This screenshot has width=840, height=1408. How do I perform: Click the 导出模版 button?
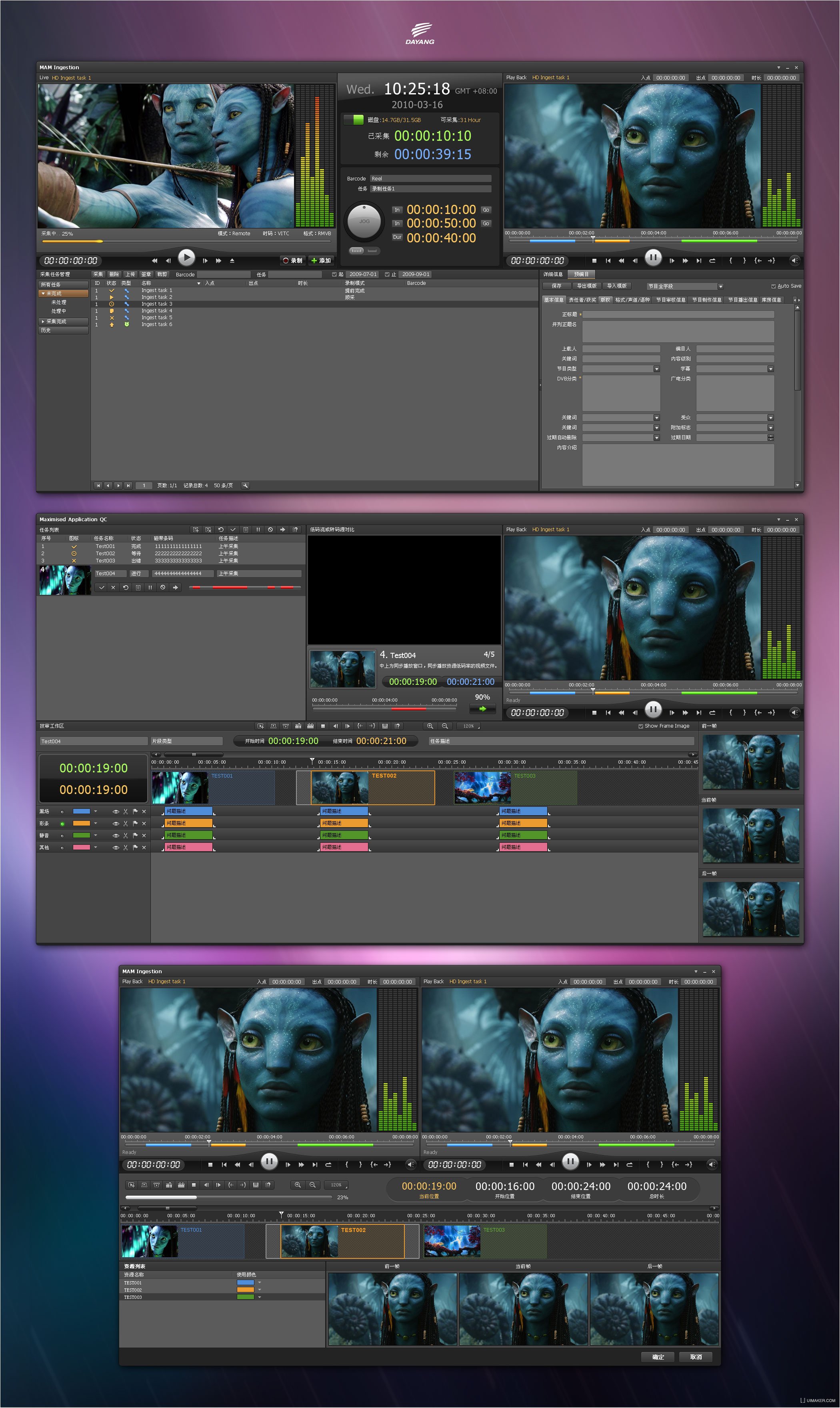pyautogui.click(x=586, y=286)
